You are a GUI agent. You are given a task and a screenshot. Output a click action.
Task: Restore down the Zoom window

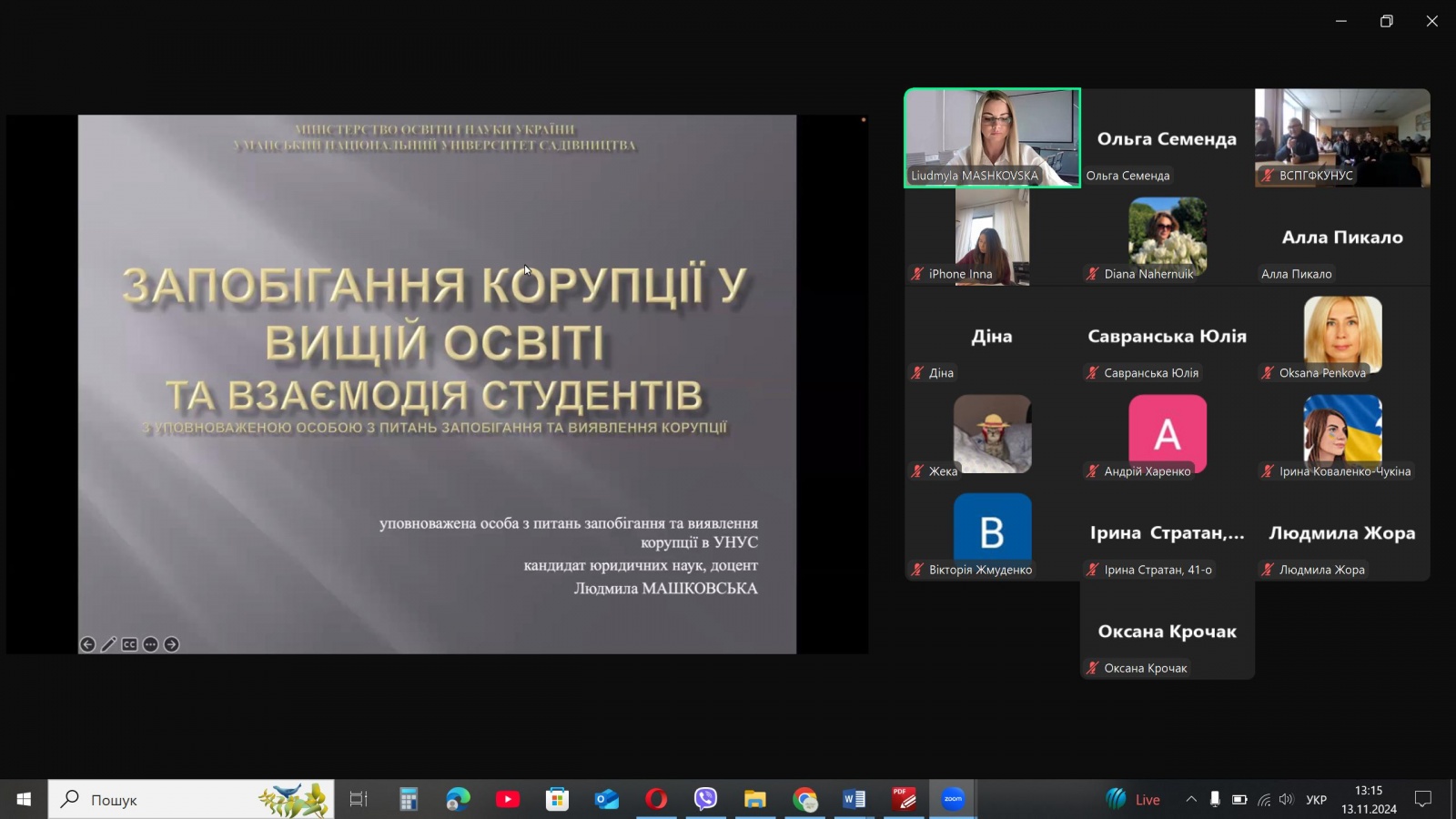click(1386, 21)
